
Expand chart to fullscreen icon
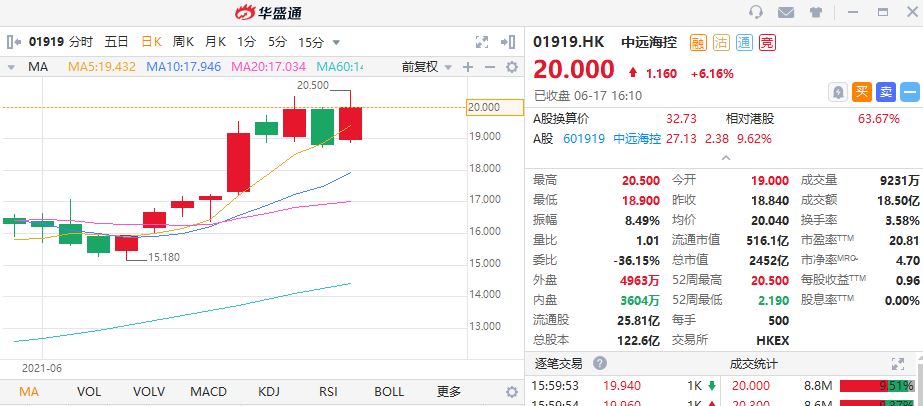coord(482,42)
